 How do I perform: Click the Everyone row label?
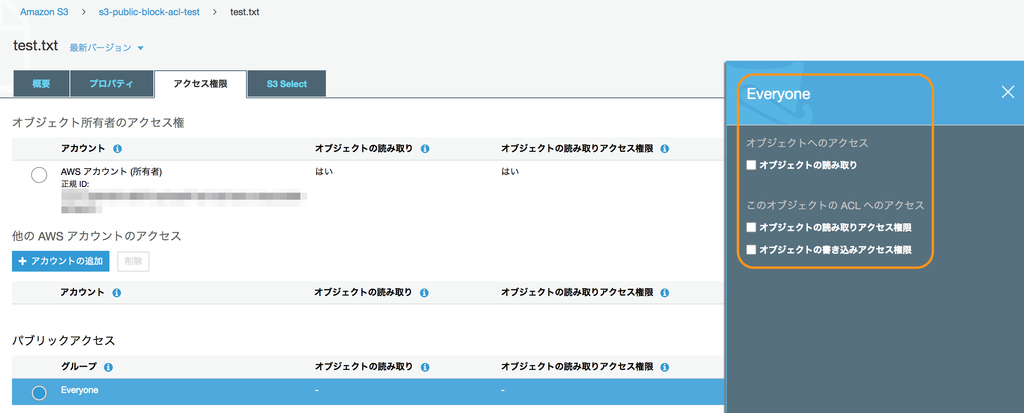[x=80, y=390]
